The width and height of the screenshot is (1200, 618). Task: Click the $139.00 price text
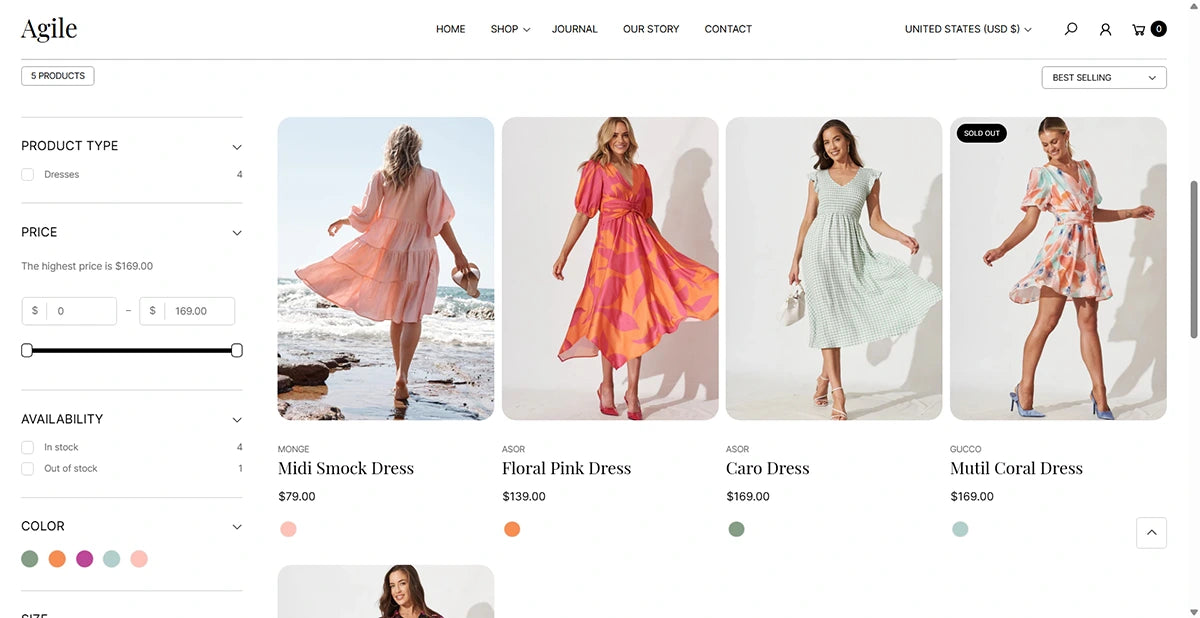coord(524,496)
